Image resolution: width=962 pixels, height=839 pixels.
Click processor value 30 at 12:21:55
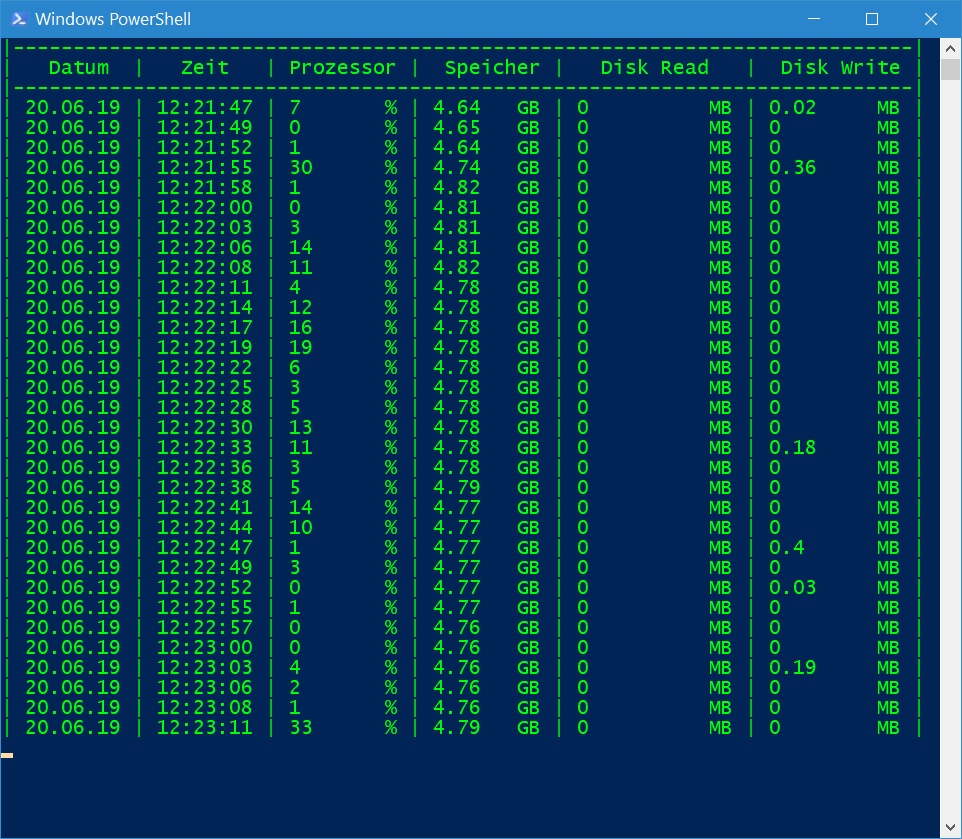click(301, 167)
